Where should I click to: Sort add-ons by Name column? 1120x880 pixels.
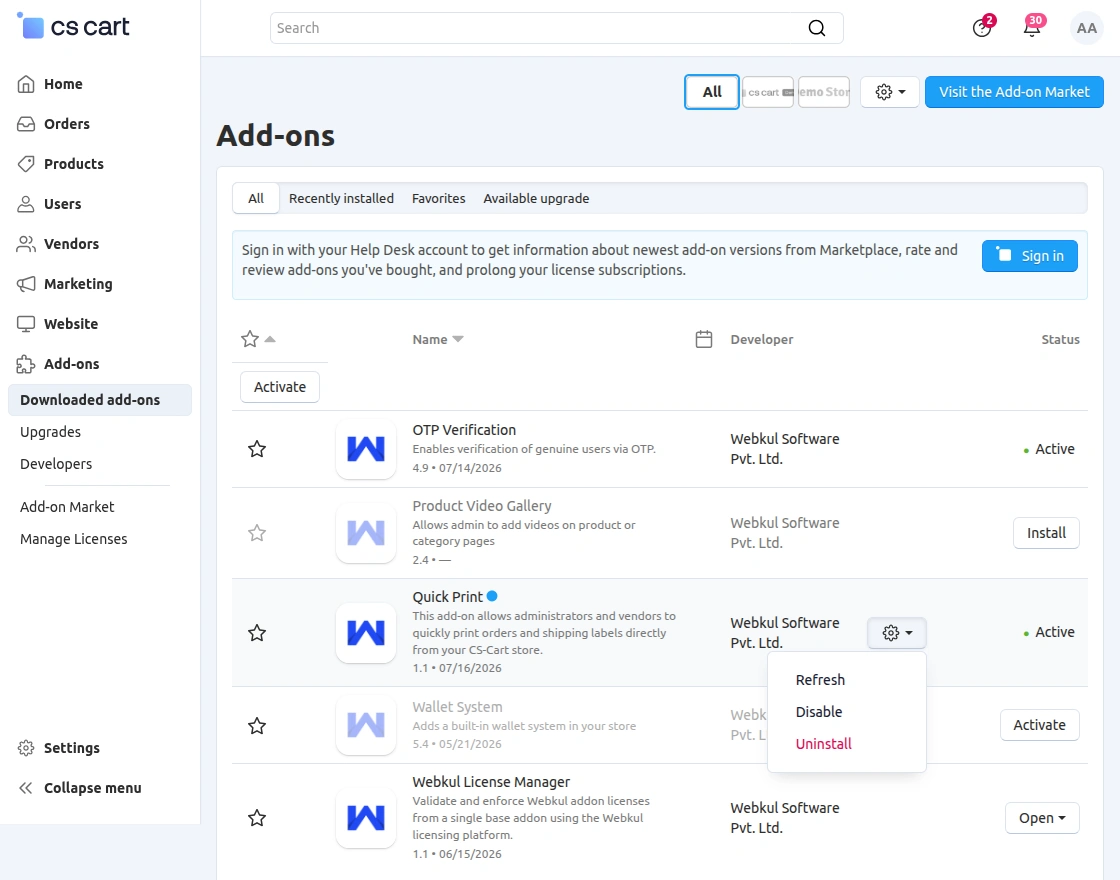coord(438,339)
